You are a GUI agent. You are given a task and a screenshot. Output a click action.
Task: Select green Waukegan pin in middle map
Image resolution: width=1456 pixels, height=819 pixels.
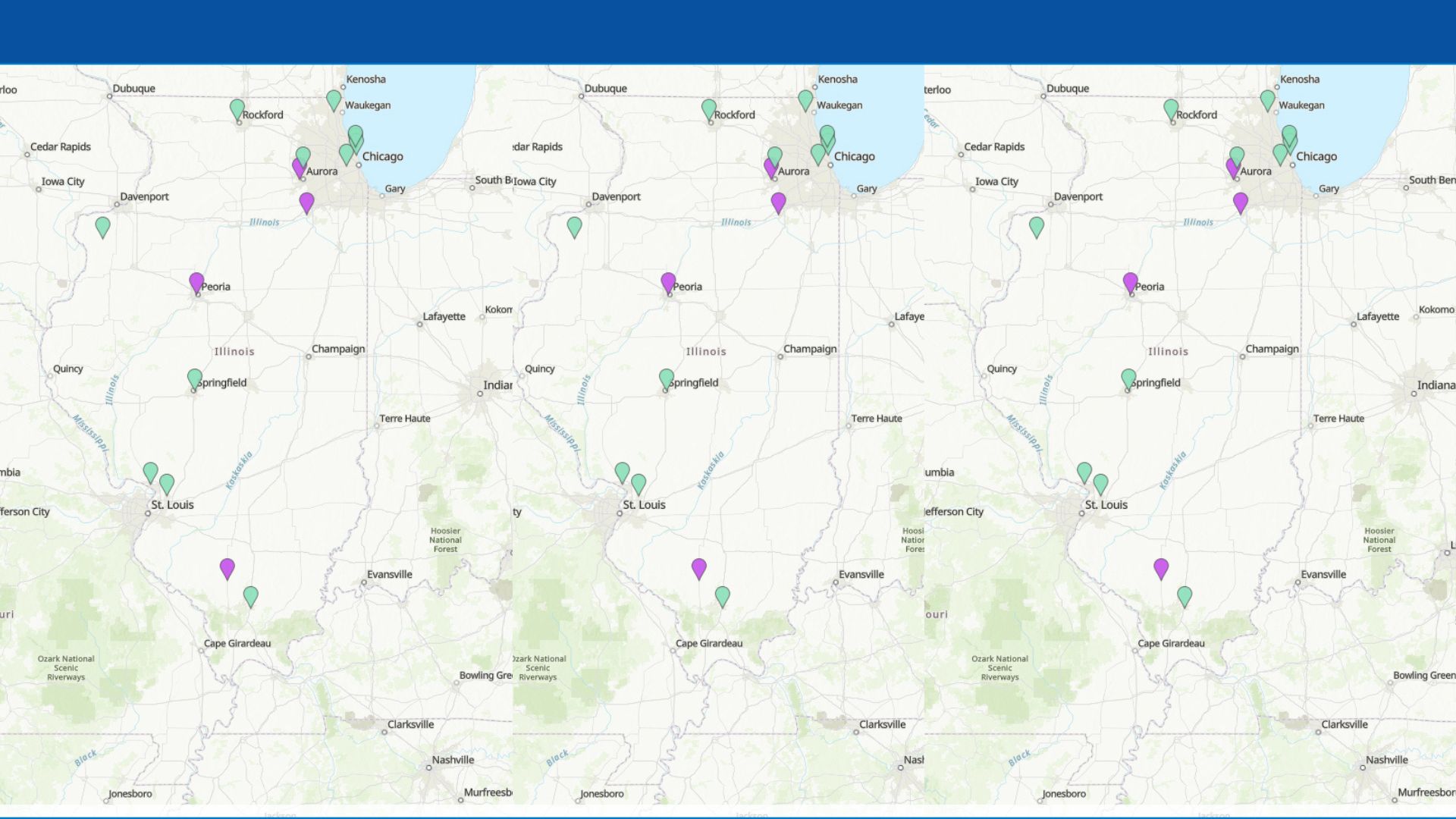[805, 99]
